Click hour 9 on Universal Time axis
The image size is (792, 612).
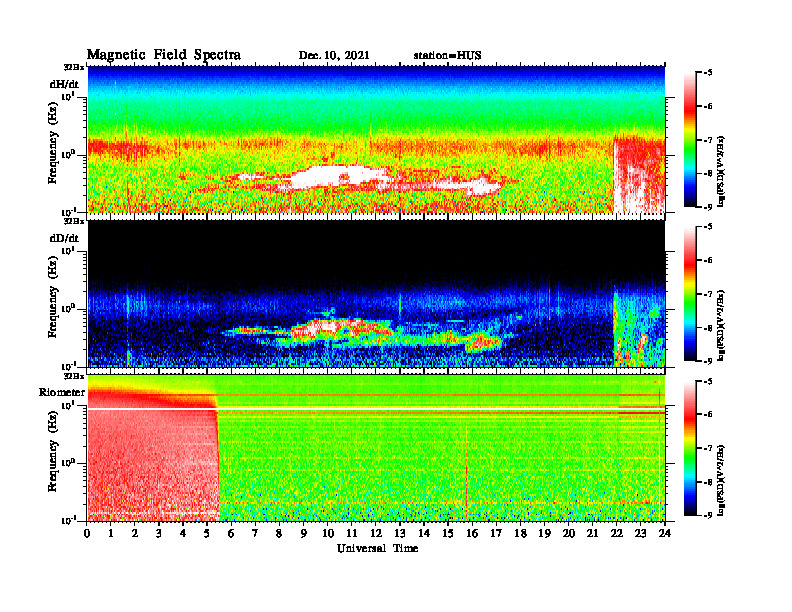(x=304, y=533)
